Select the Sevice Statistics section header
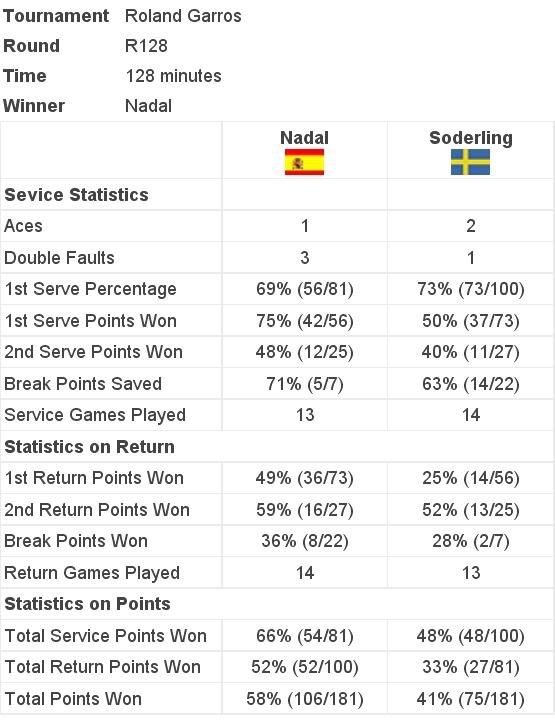This screenshot has width=555, height=720. click(x=76, y=195)
